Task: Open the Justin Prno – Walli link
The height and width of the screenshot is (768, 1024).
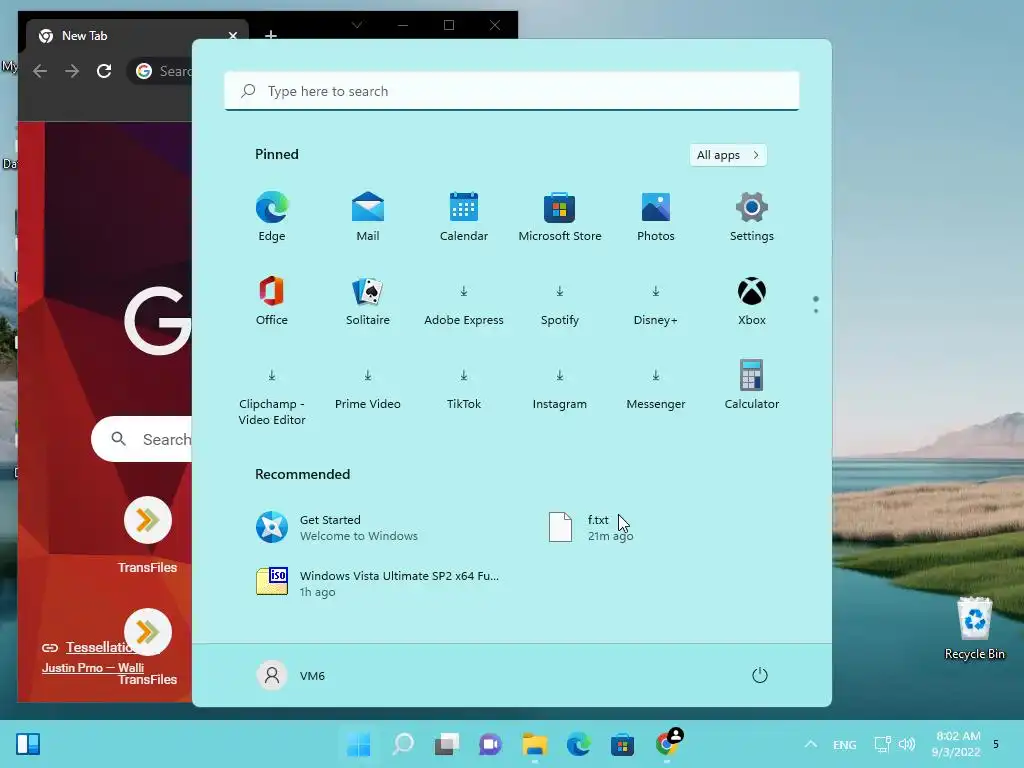Action: pos(93,667)
